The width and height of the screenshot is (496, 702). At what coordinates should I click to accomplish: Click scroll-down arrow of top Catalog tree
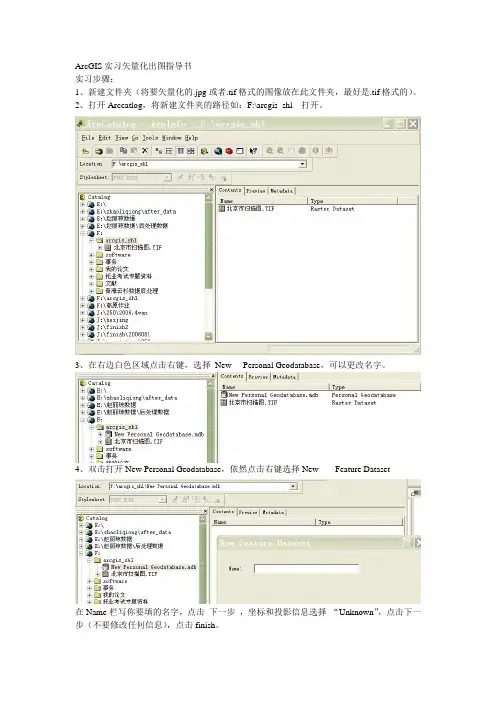[x=209, y=336]
